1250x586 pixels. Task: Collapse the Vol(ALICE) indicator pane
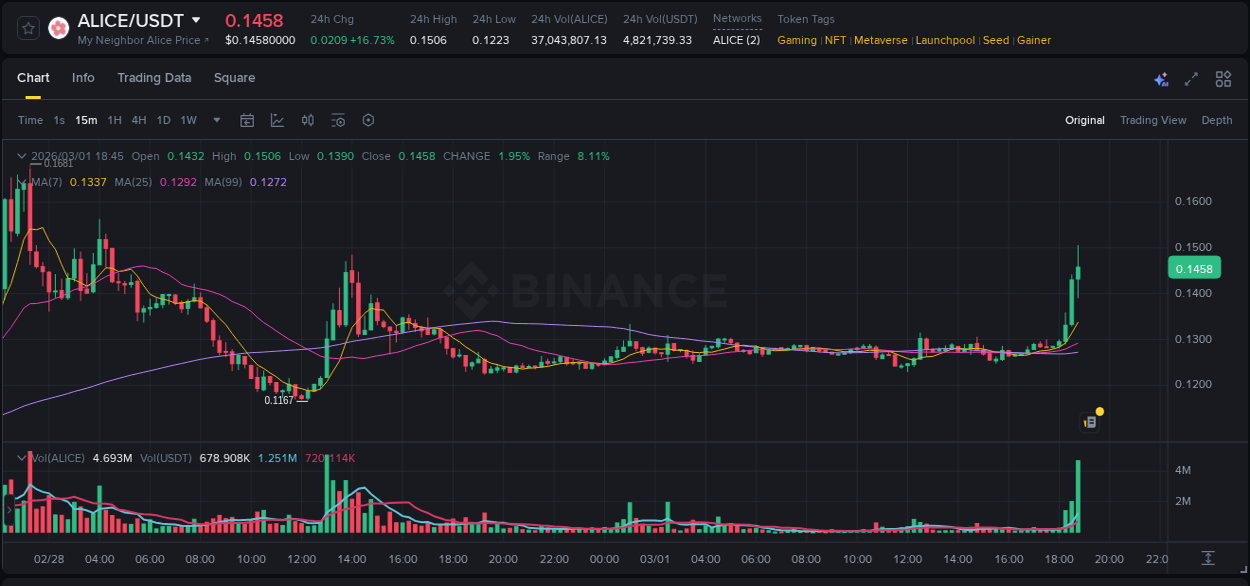coord(22,457)
